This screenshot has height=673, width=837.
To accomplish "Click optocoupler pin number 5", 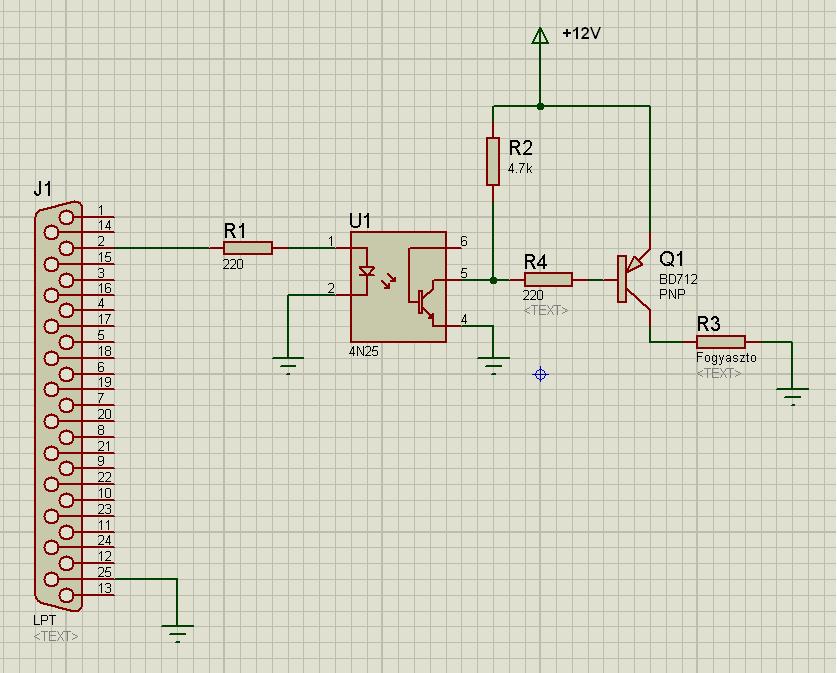I will (x=464, y=273).
